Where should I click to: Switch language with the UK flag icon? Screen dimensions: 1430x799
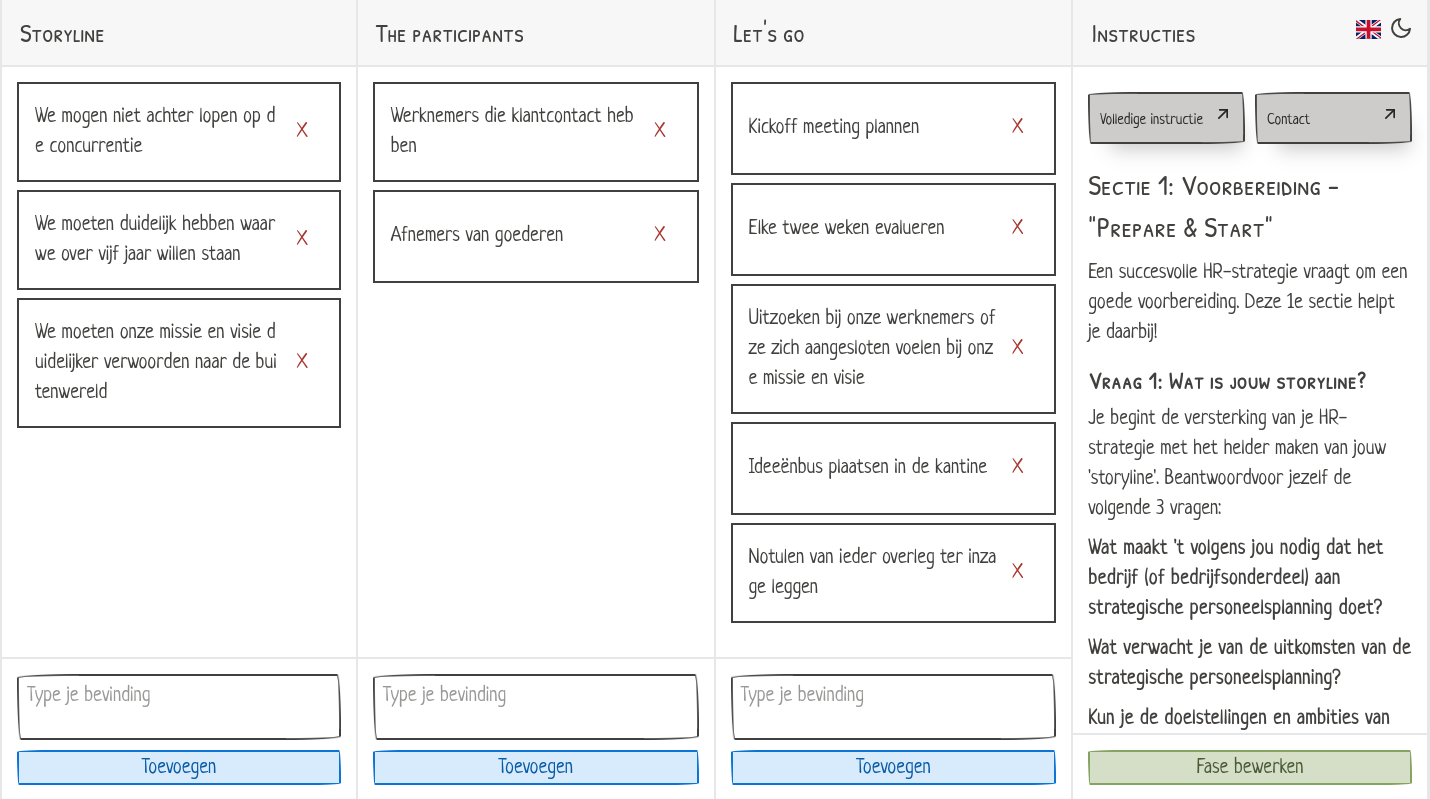tap(1368, 29)
